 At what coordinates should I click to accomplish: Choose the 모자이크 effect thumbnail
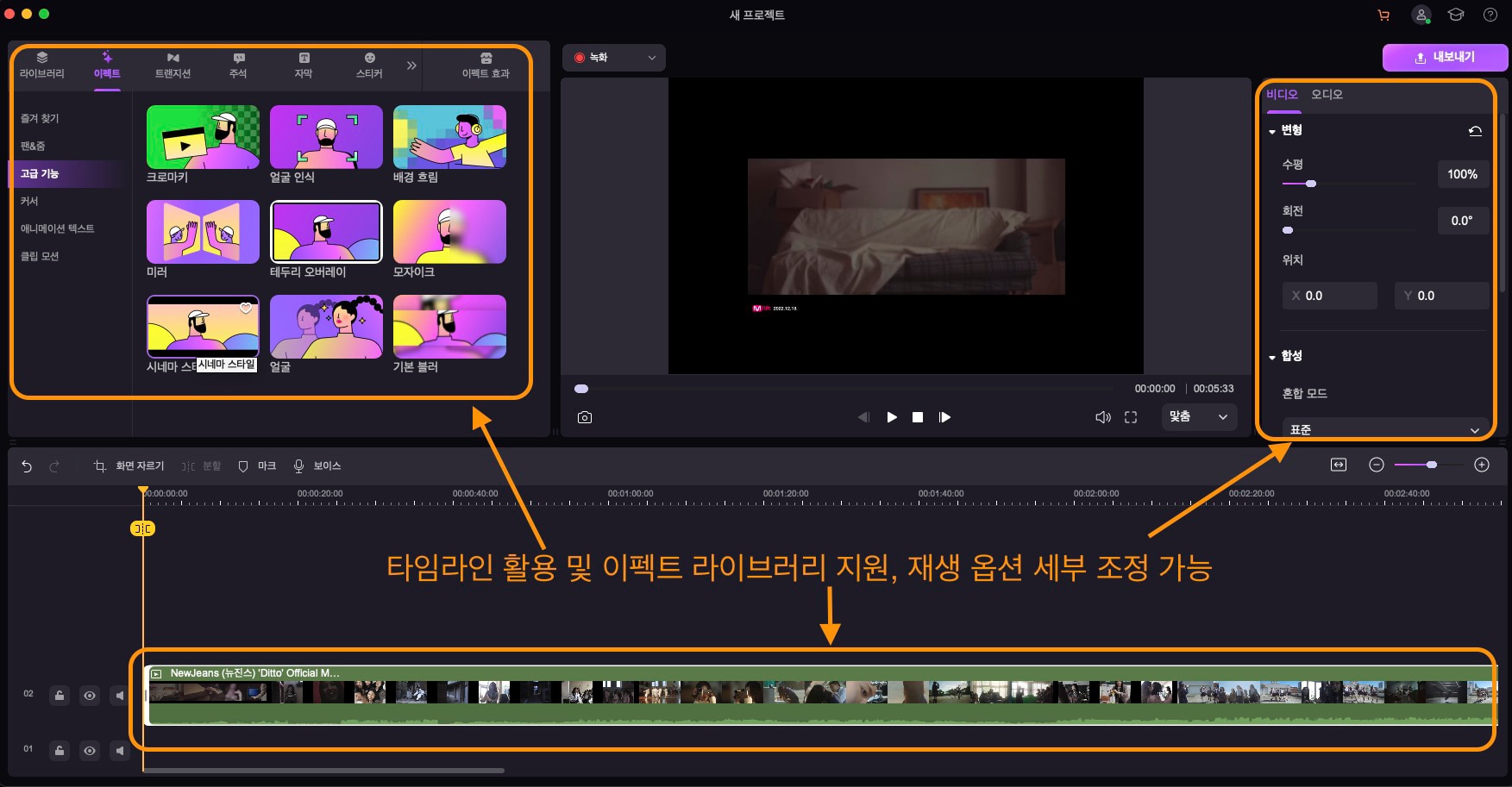(x=449, y=232)
